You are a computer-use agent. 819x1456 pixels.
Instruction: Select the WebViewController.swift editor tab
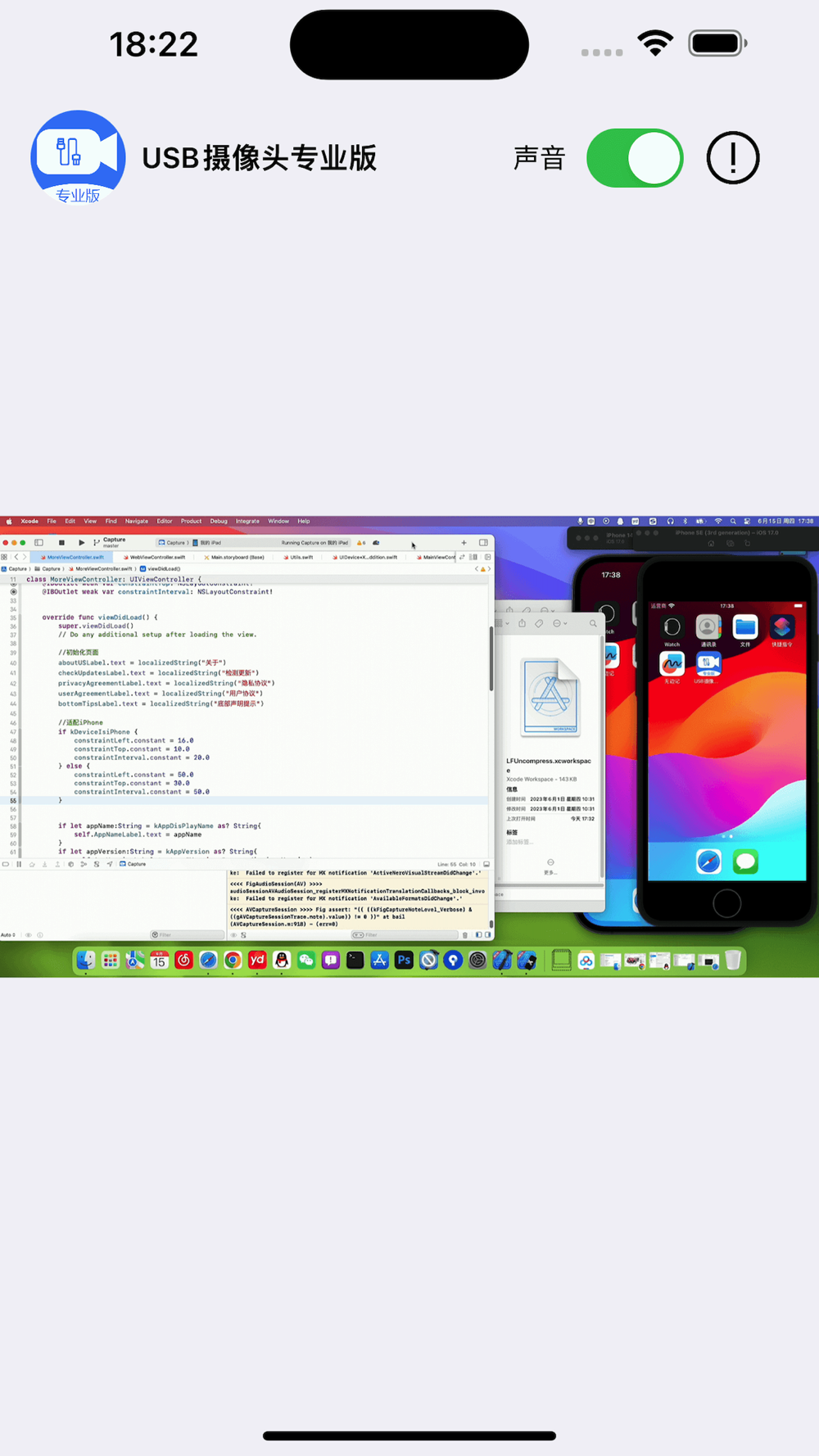pos(154,557)
